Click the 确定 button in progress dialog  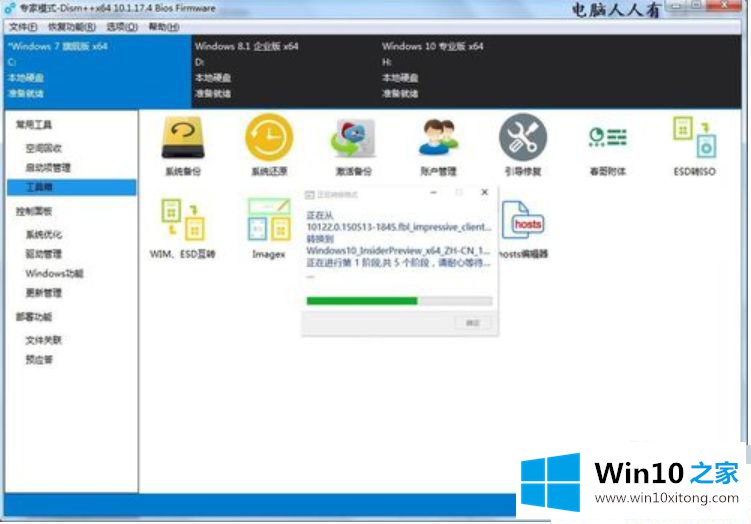472,323
